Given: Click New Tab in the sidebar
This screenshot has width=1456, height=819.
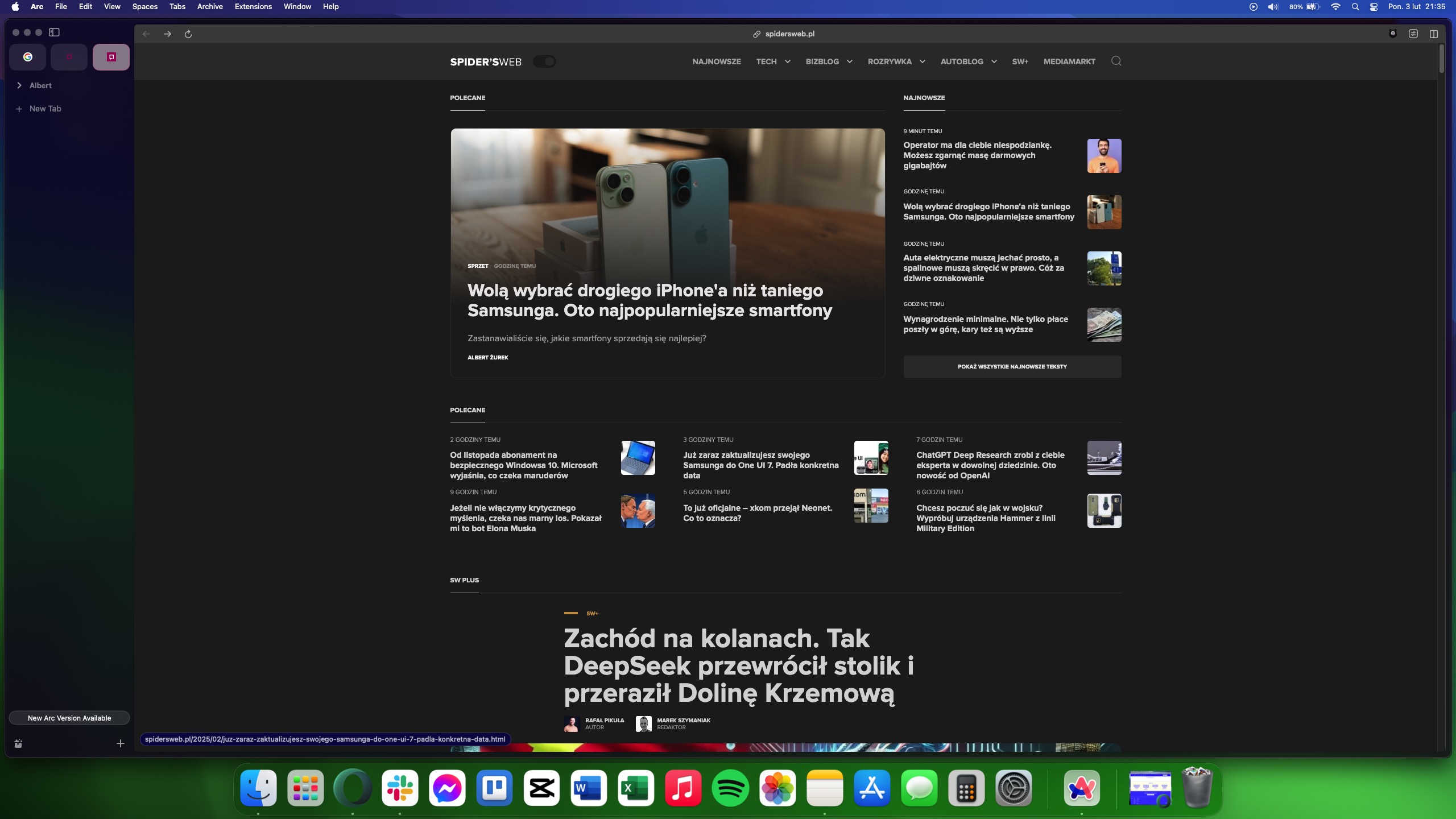Looking at the screenshot, I should pyautogui.click(x=45, y=109).
